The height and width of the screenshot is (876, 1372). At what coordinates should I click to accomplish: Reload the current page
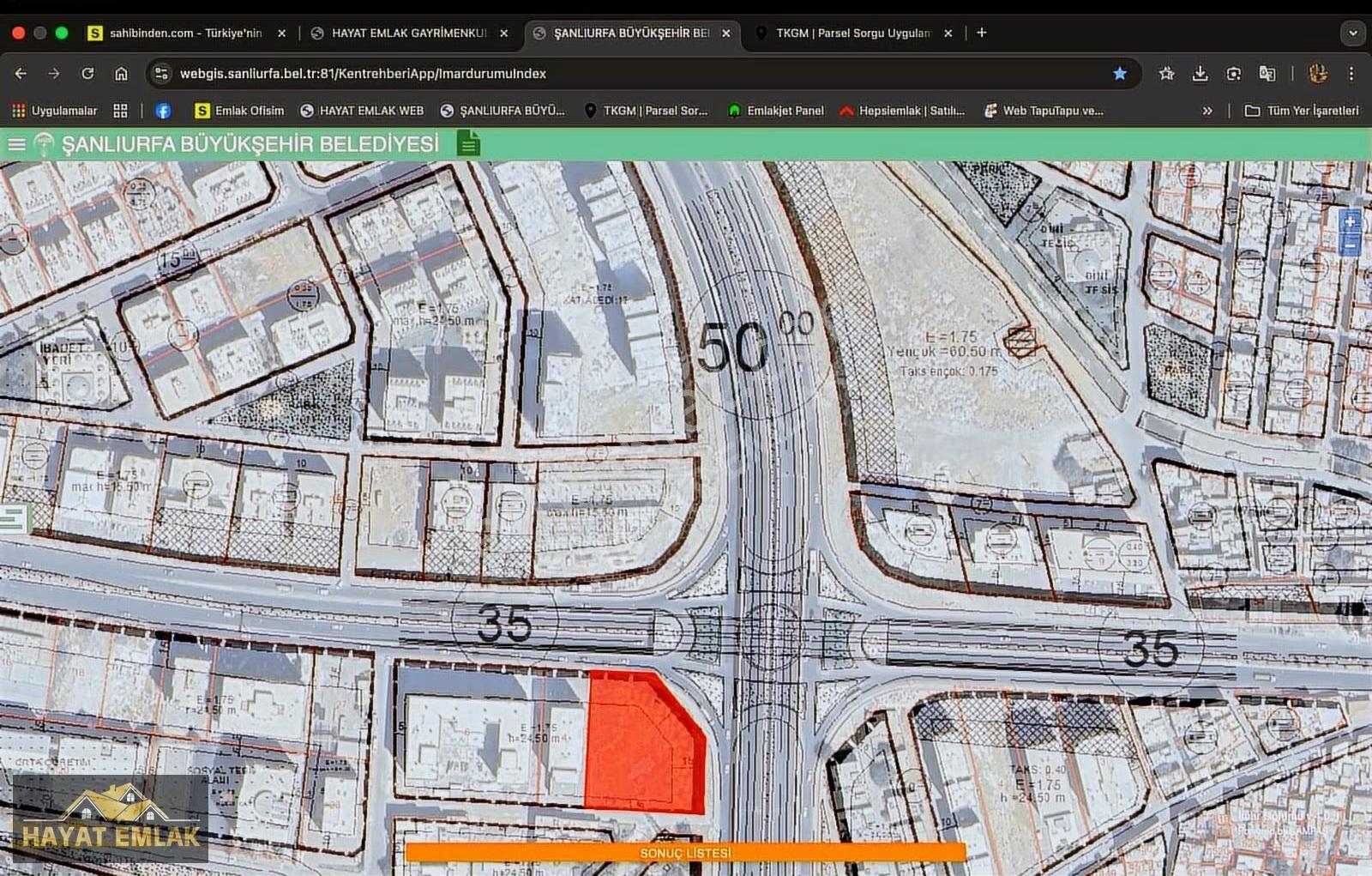pos(87,74)
